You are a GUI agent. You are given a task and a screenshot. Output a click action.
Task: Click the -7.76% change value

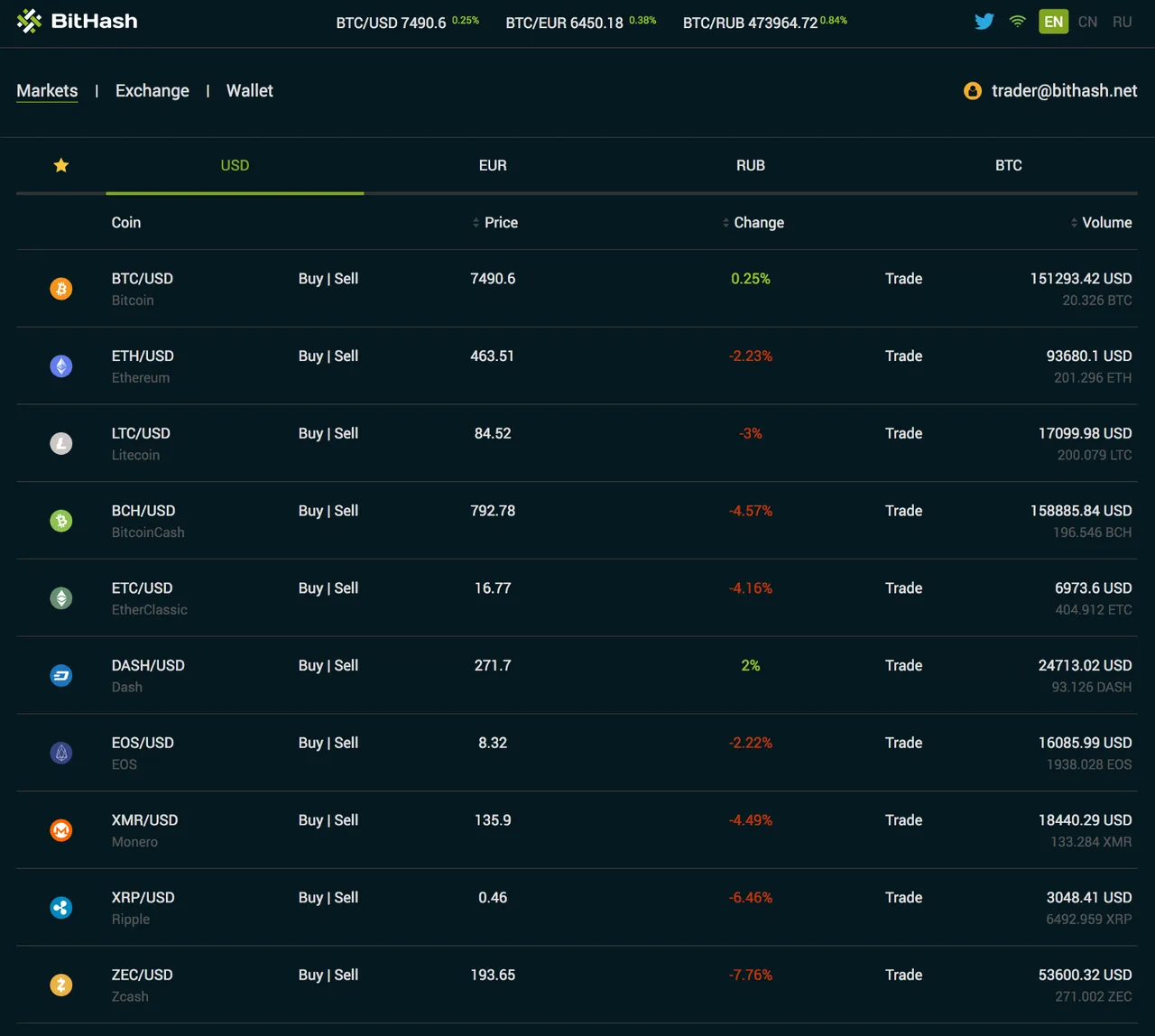pos(751,976)
